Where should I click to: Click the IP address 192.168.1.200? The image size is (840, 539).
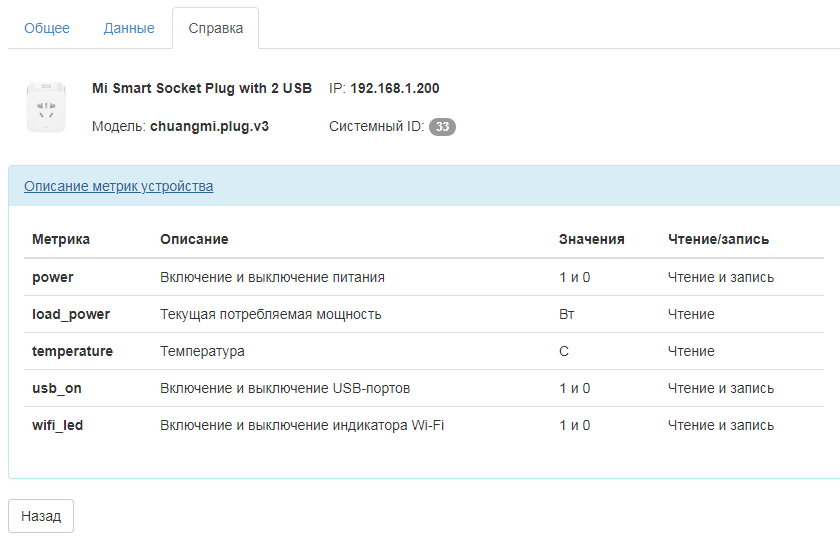(394, 88)
